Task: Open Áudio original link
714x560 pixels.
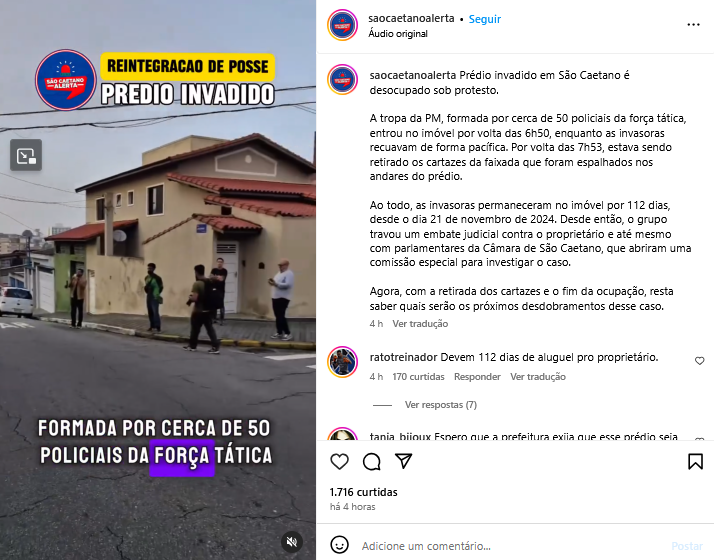Action: [398, 34]
